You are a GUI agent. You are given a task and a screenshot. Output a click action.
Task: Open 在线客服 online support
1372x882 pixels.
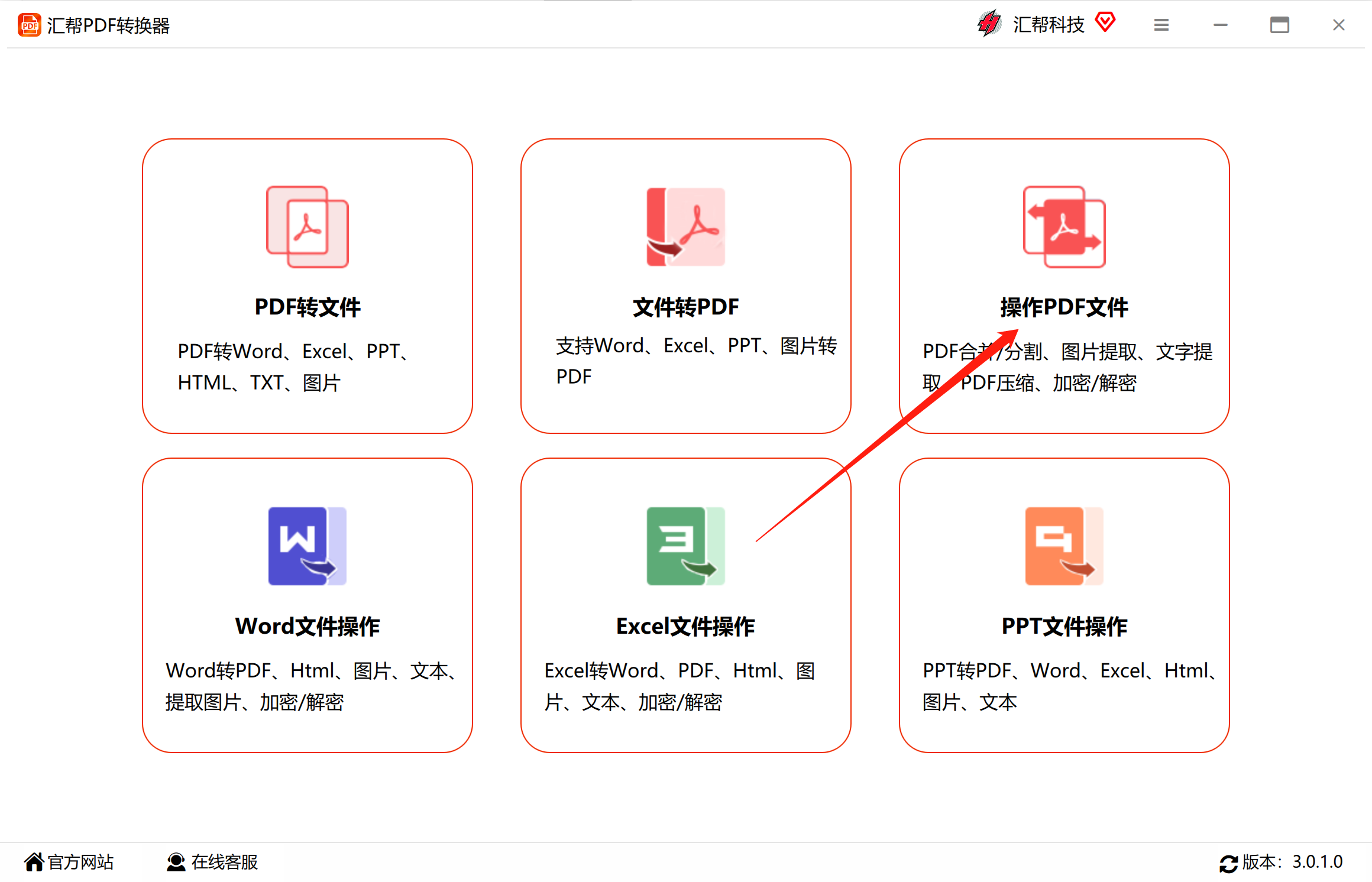tap(225, 862)
